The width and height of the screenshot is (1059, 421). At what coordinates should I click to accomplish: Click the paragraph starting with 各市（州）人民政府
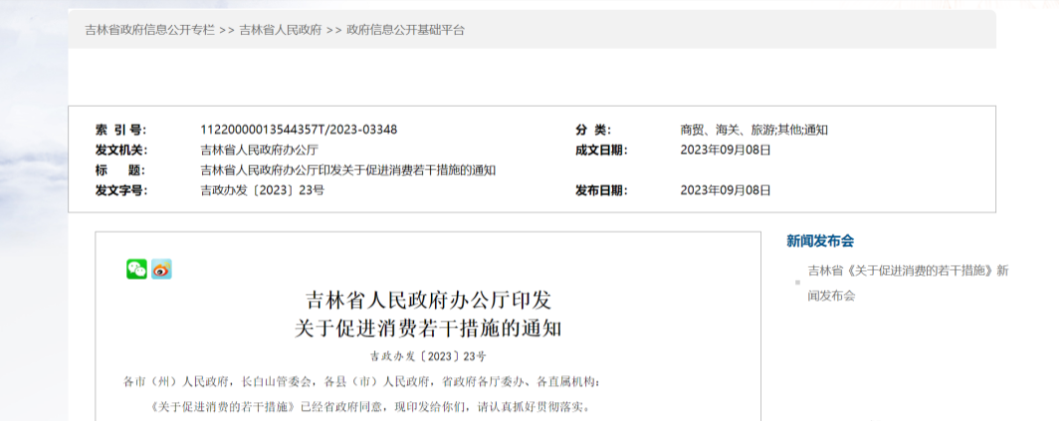point(362,382)
